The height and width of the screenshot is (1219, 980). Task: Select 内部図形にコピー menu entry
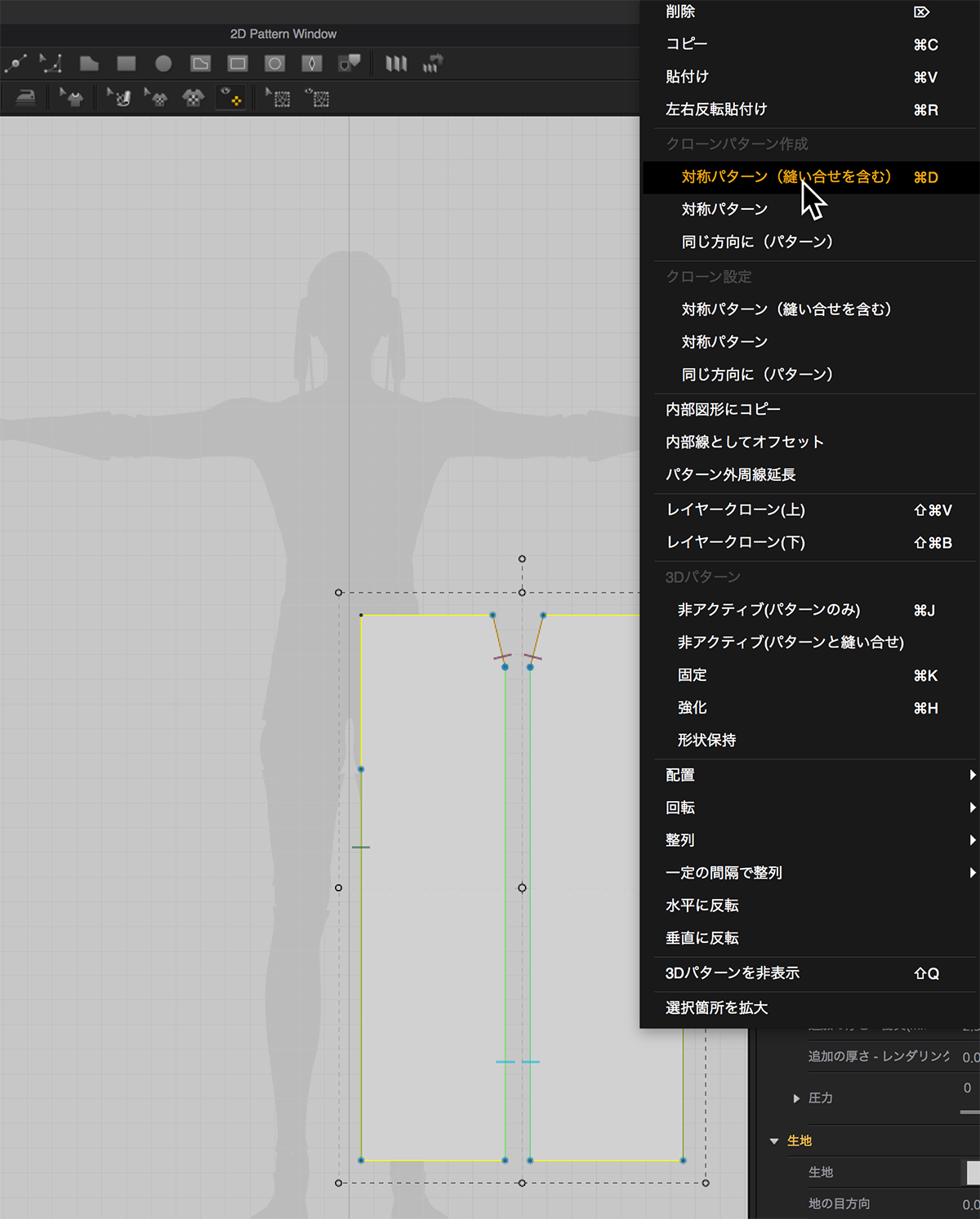pyautogui.click(x=723, y=409)
